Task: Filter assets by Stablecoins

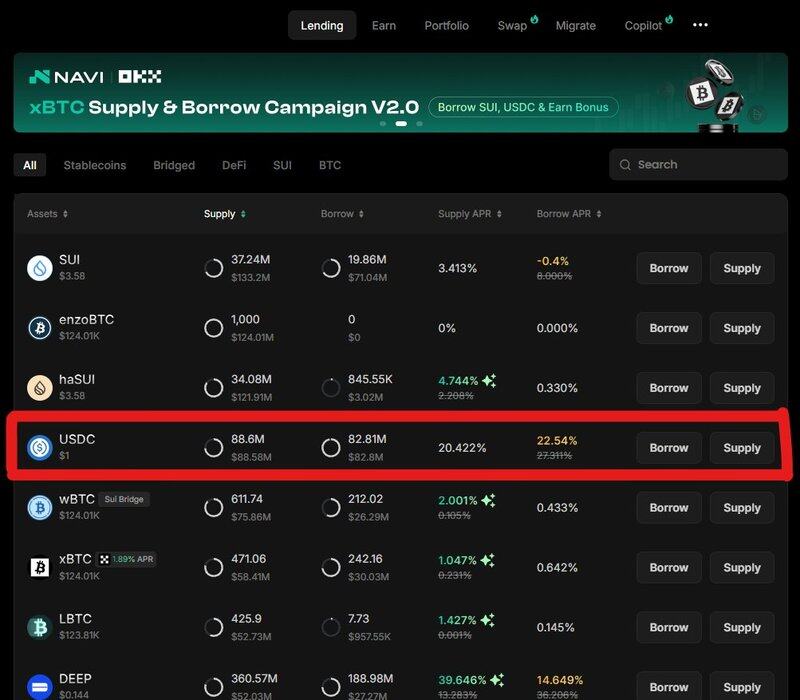Action: [x=95, y=165]
